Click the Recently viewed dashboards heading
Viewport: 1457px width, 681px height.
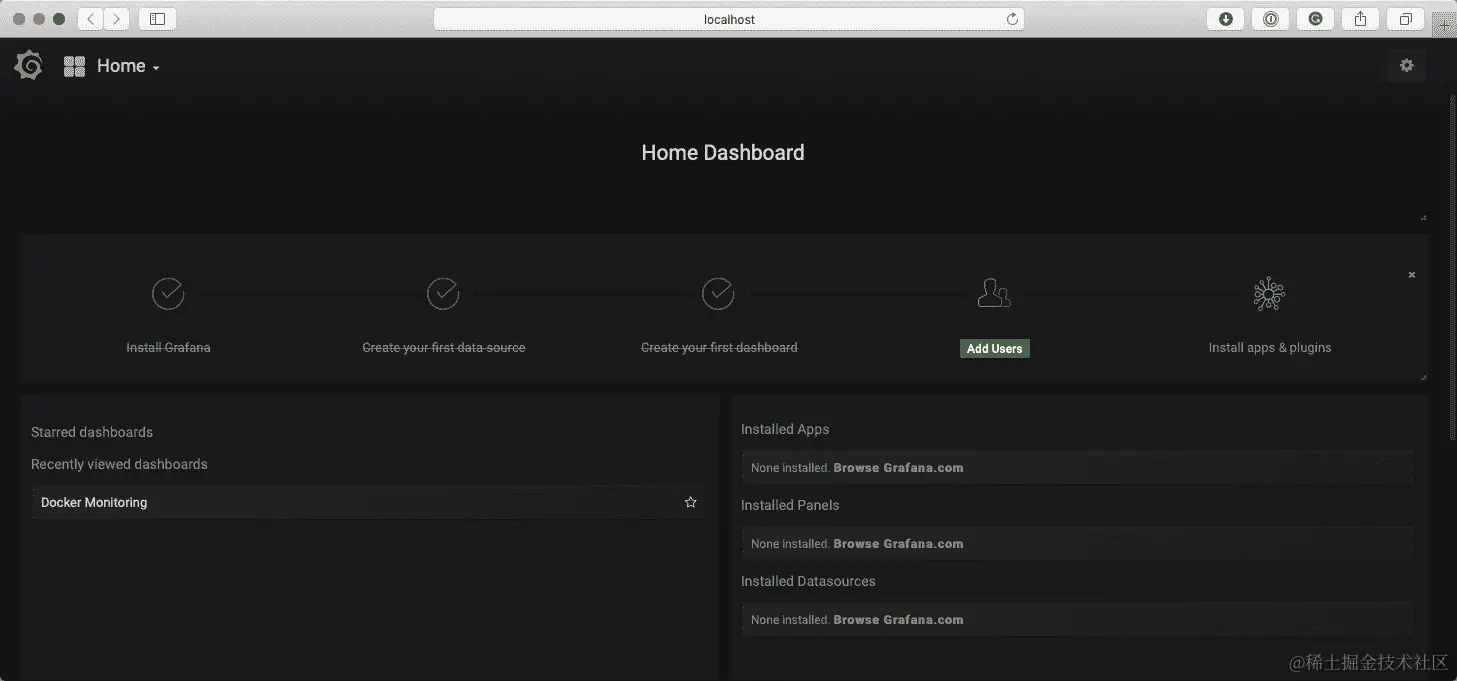tap(119, 465)
